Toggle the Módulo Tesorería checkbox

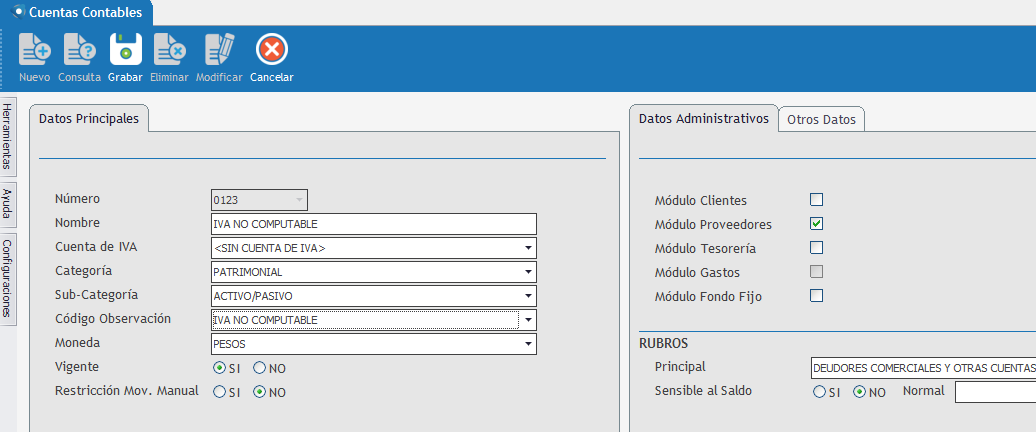coord(816,248)
